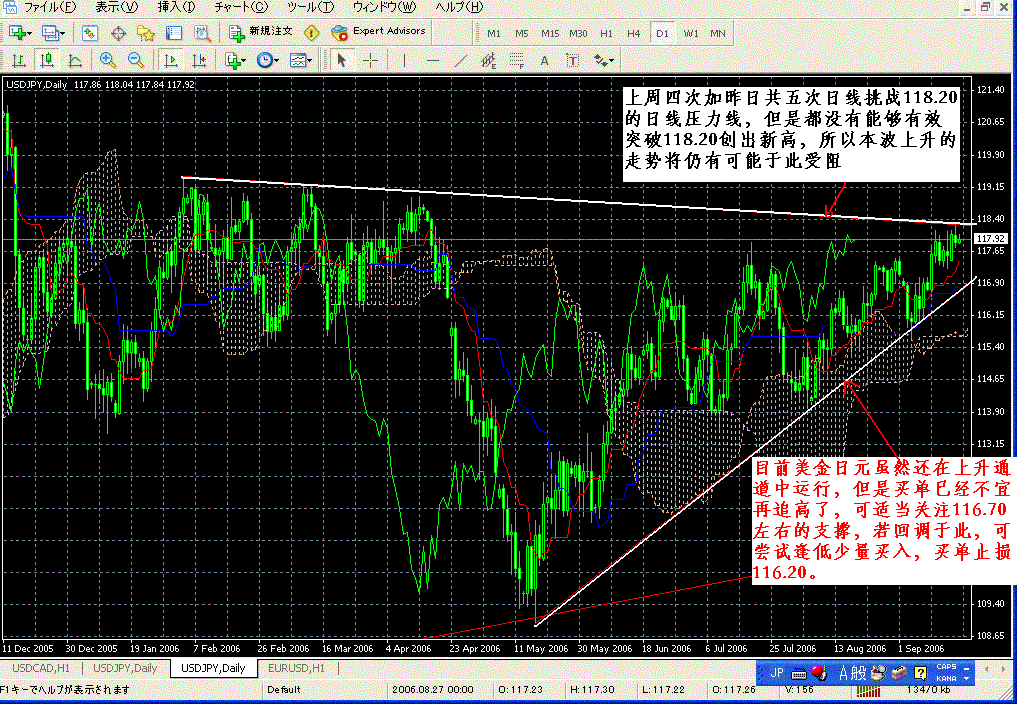This screenshot has width=1018, height=707.
Task: Zoom in on the chart
Action: (108, 60)
